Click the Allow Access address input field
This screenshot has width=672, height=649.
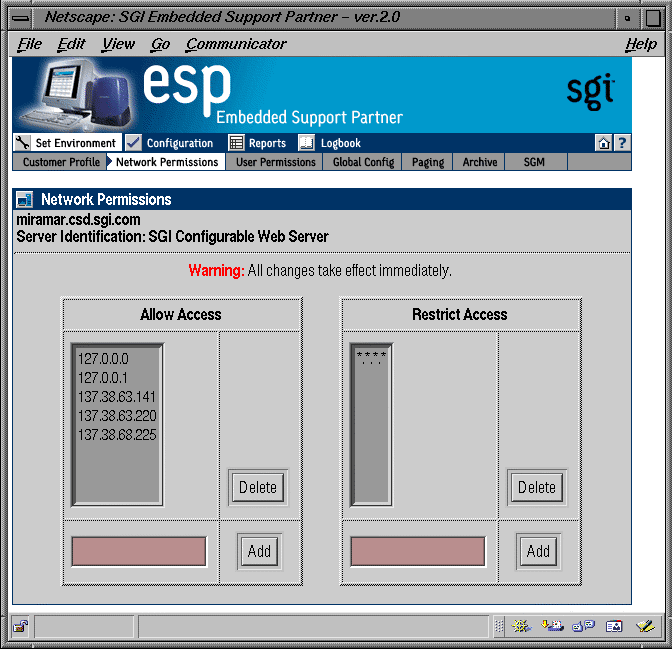point(138,552)
